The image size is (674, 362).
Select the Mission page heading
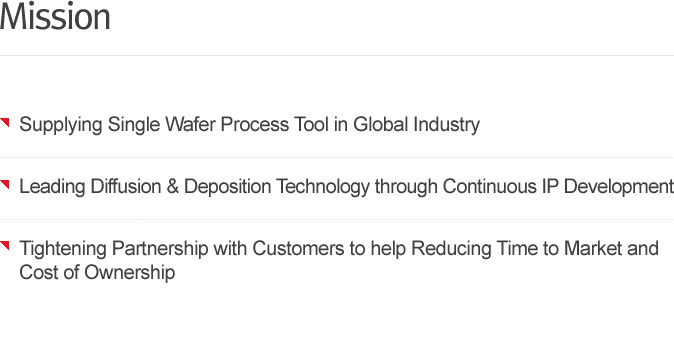click(55, 17)
